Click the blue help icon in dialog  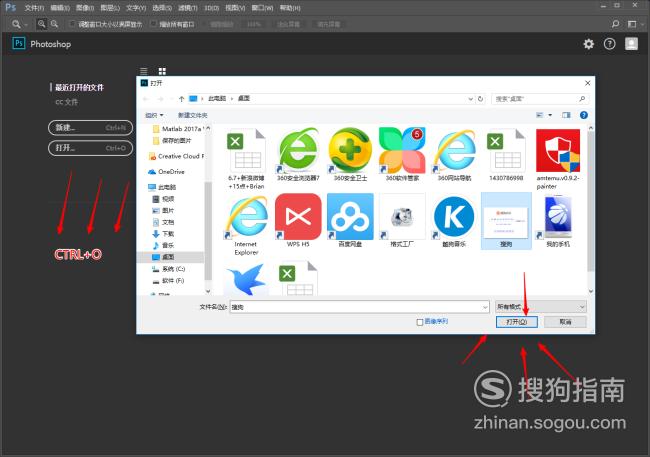pos(584,115)
